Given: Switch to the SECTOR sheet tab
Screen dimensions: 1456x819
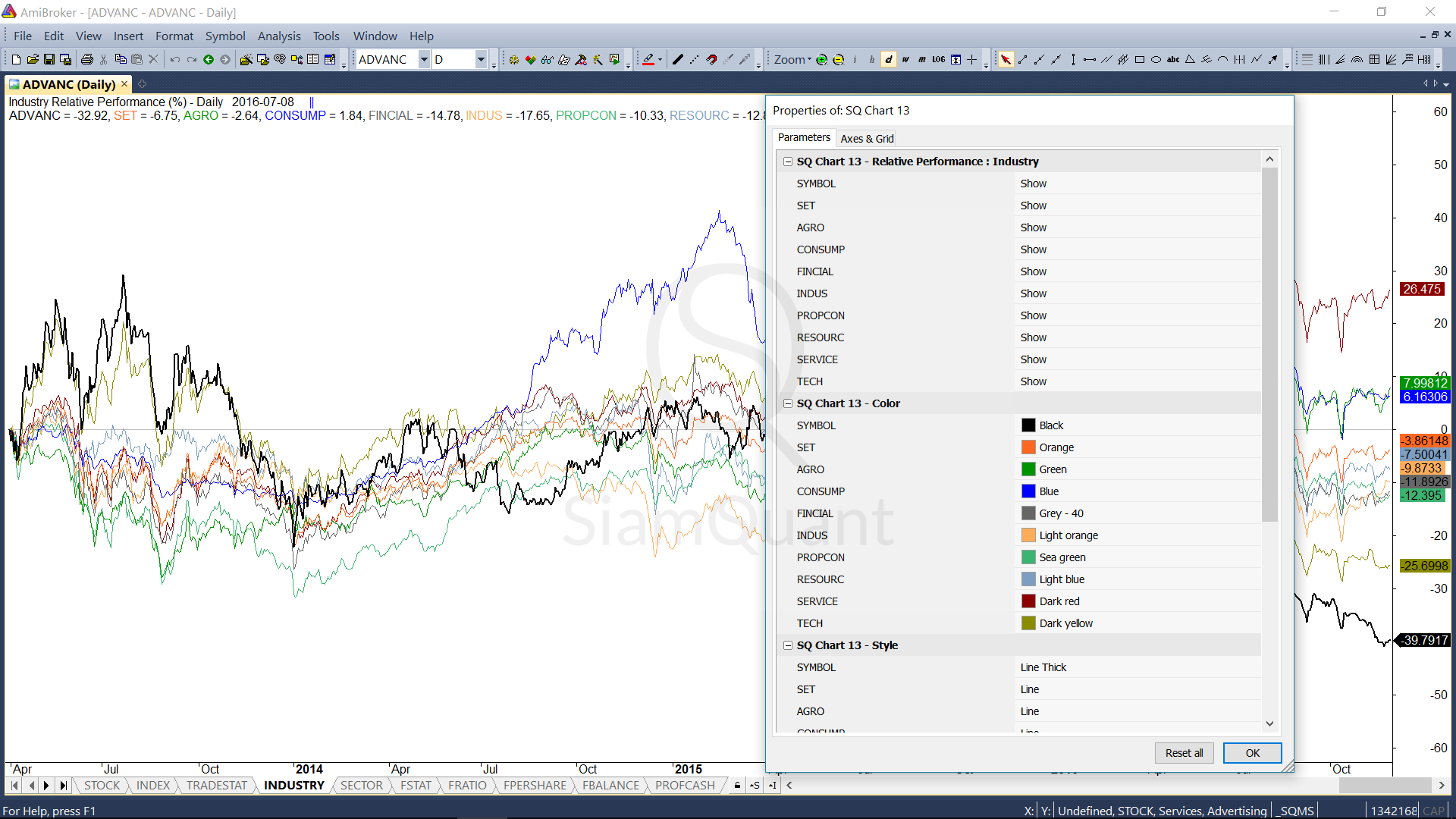Looking at the screenshot, I should (361, 786).
